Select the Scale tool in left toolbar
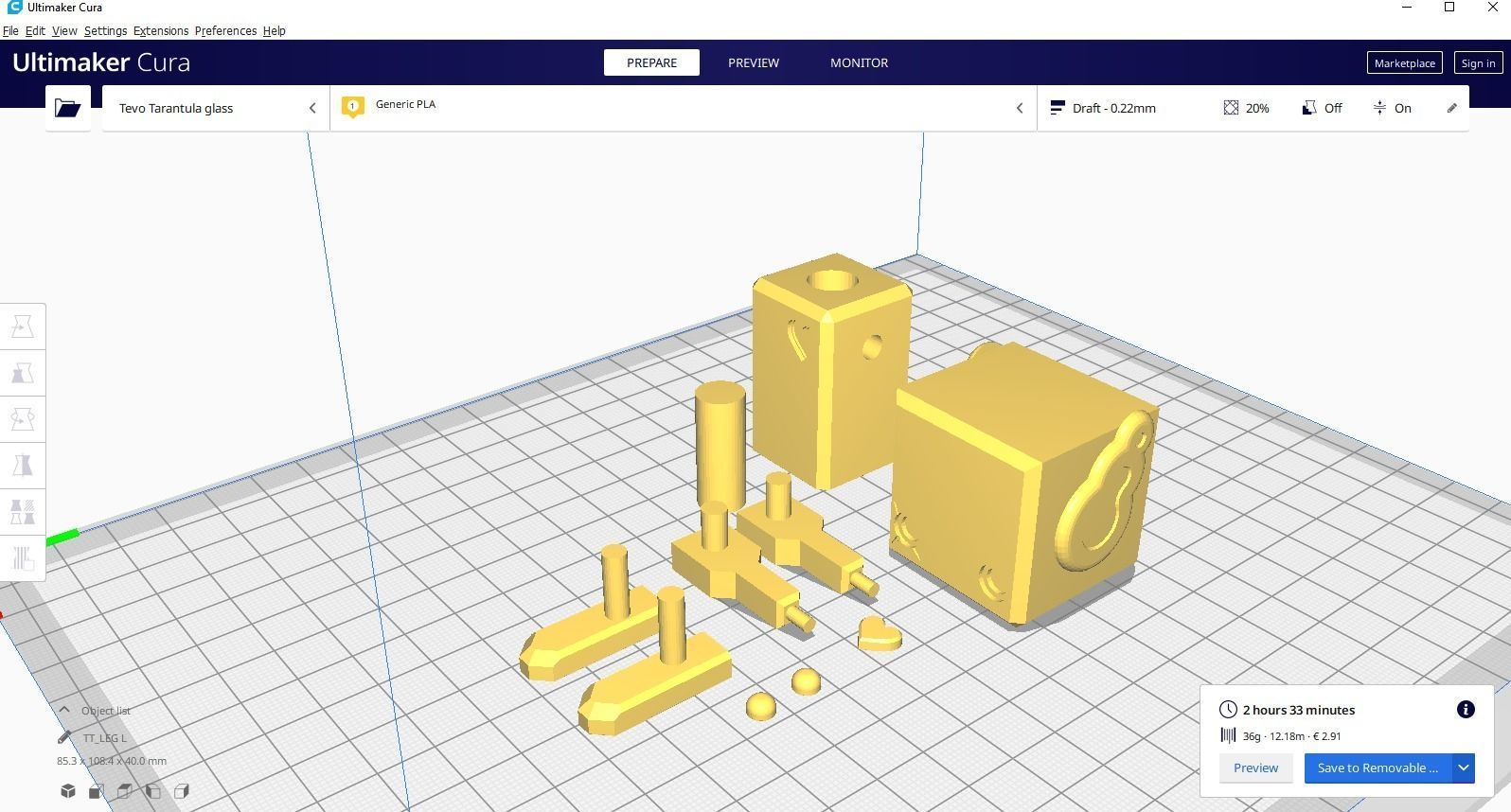 tap(23, 374)
